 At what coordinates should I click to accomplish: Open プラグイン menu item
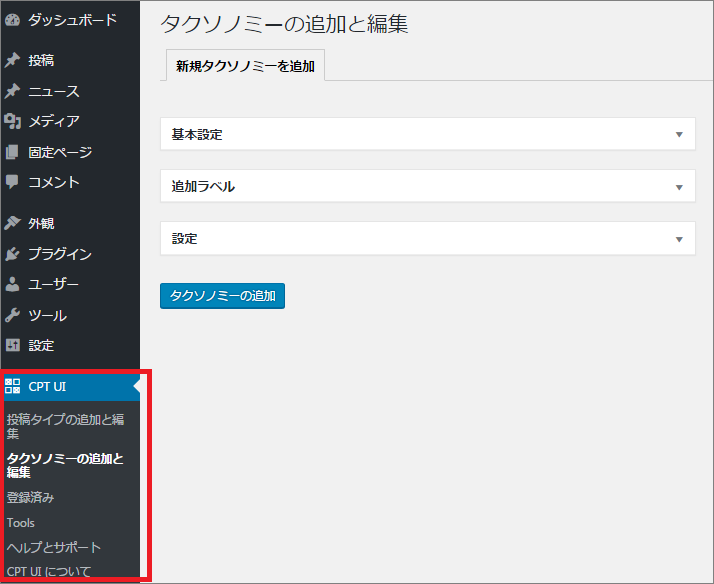(60, 254)
